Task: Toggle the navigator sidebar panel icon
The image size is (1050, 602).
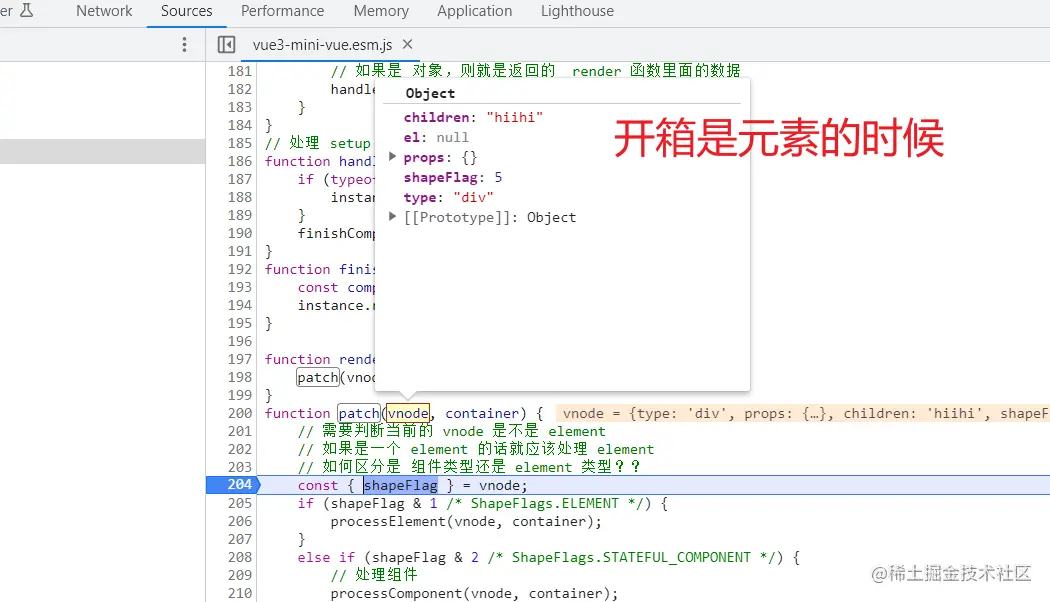Action: 226,45
